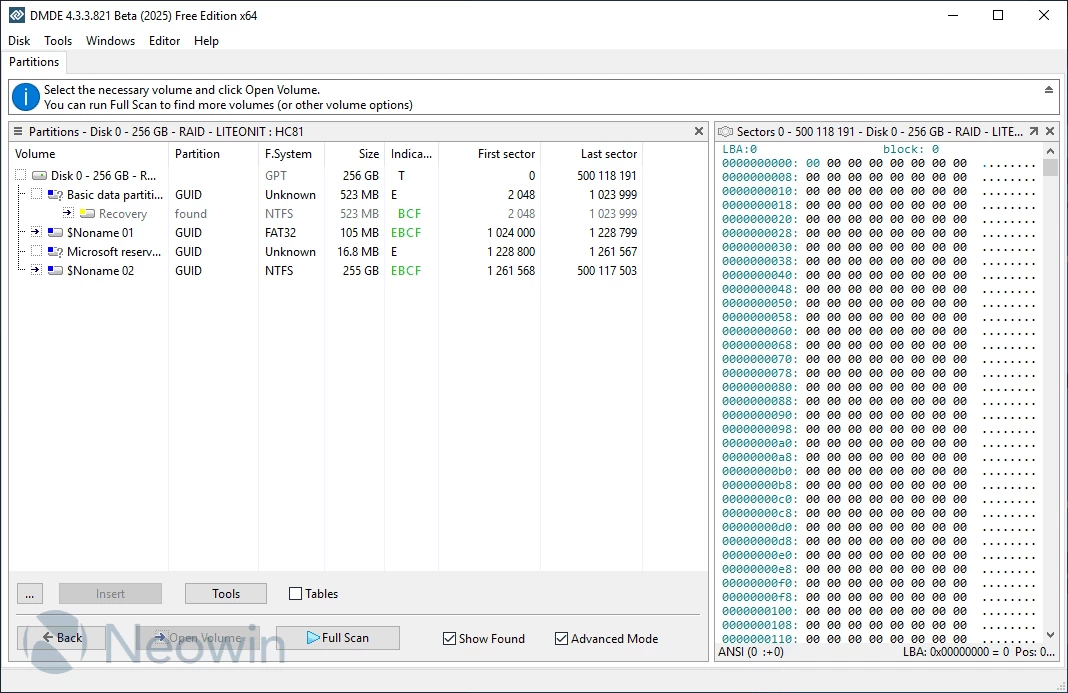Click the DMDE app icon in the title bar
1068x693 pixels.
pyautogui.click(x=16, y=15)
